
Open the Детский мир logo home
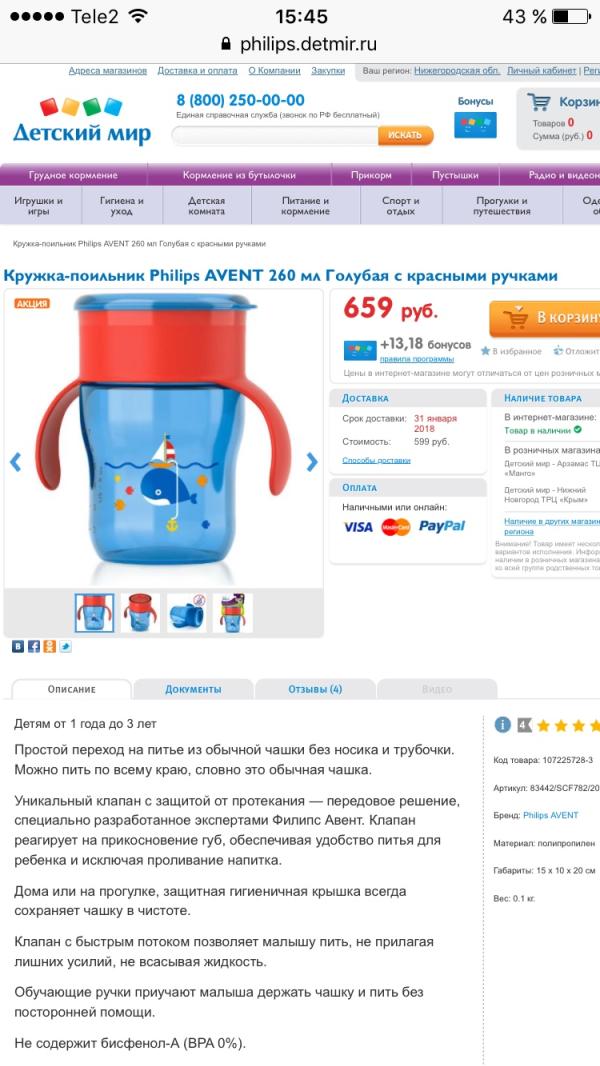(82, 122)
